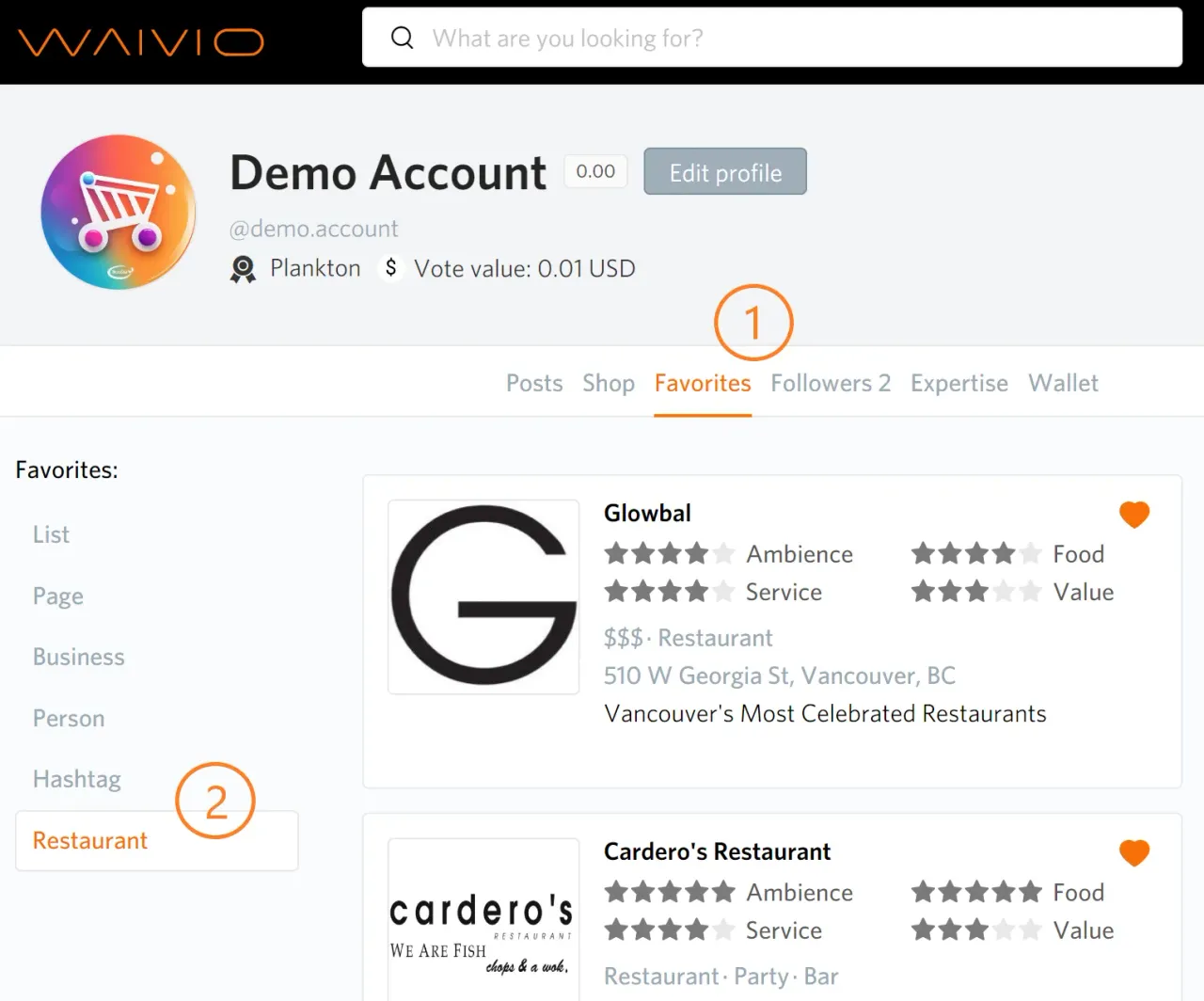Open the Demo Account avatar image
Image resolution: width=1204 pixels, height=1001 pixels.
pyautogui.click(x=119, y=212)
